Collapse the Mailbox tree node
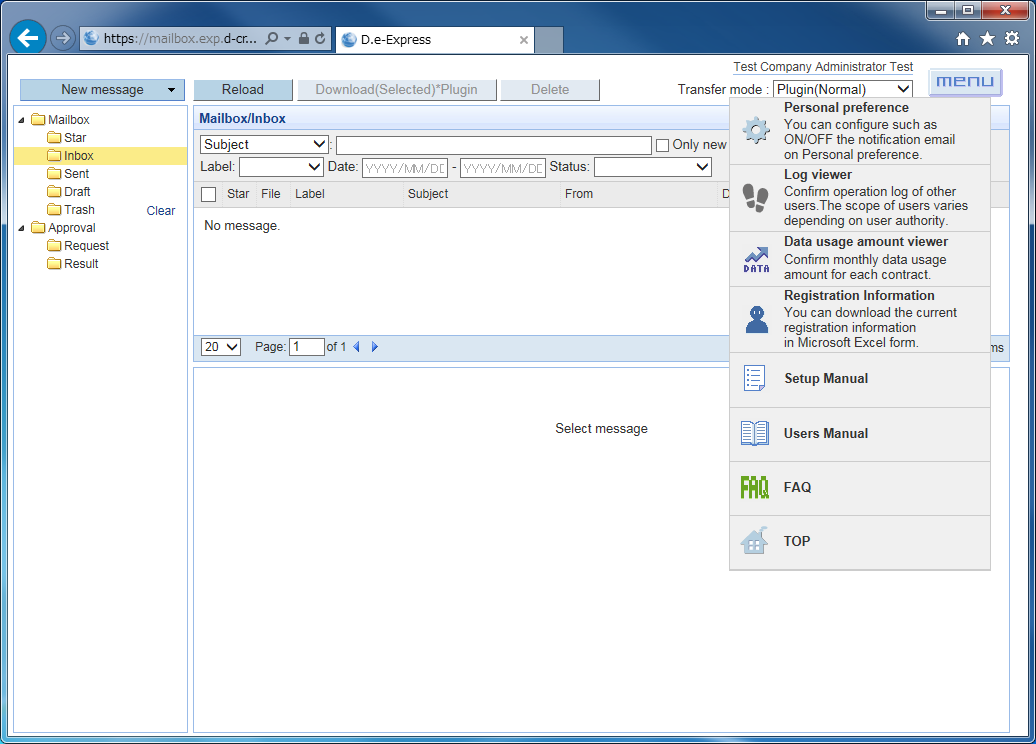This screenshot has width=1036, height=744. point(23,120)
